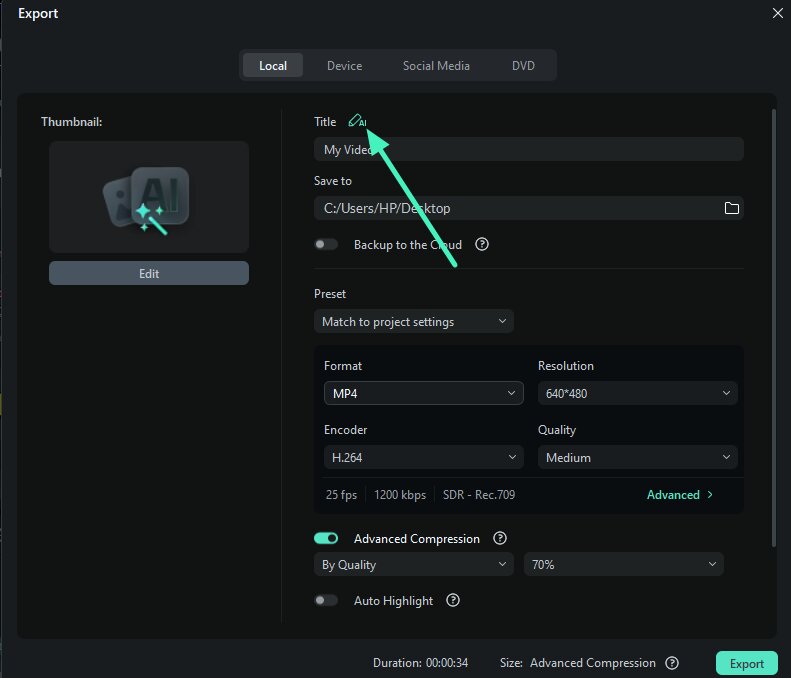Screen dimensions: 791x678
Task: Show help for Advanced Compression
Action: 499,538
